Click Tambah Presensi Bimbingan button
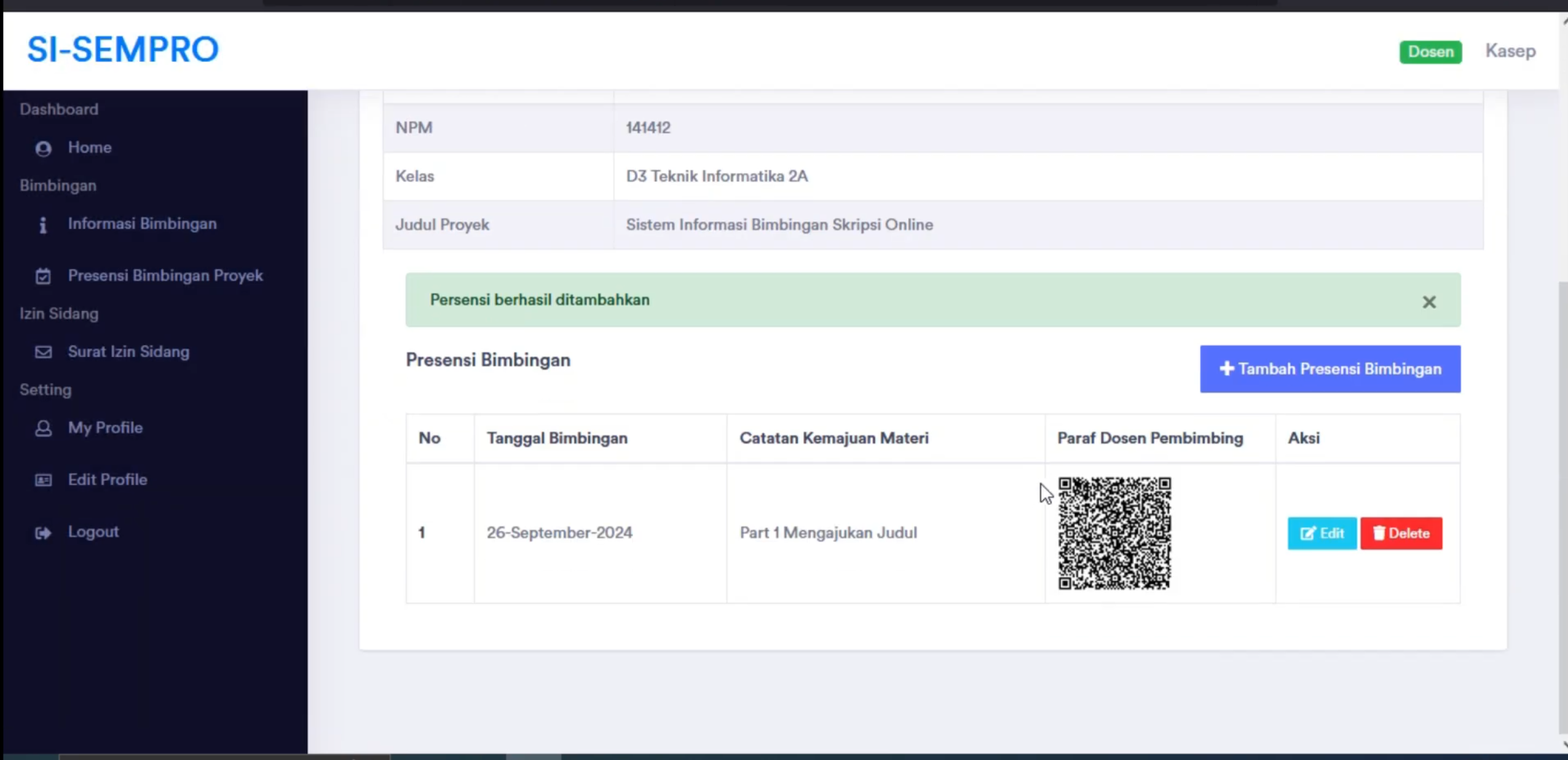Image resolution: width=1568 pixels, height=760 pixels. tap(1330, 369)
